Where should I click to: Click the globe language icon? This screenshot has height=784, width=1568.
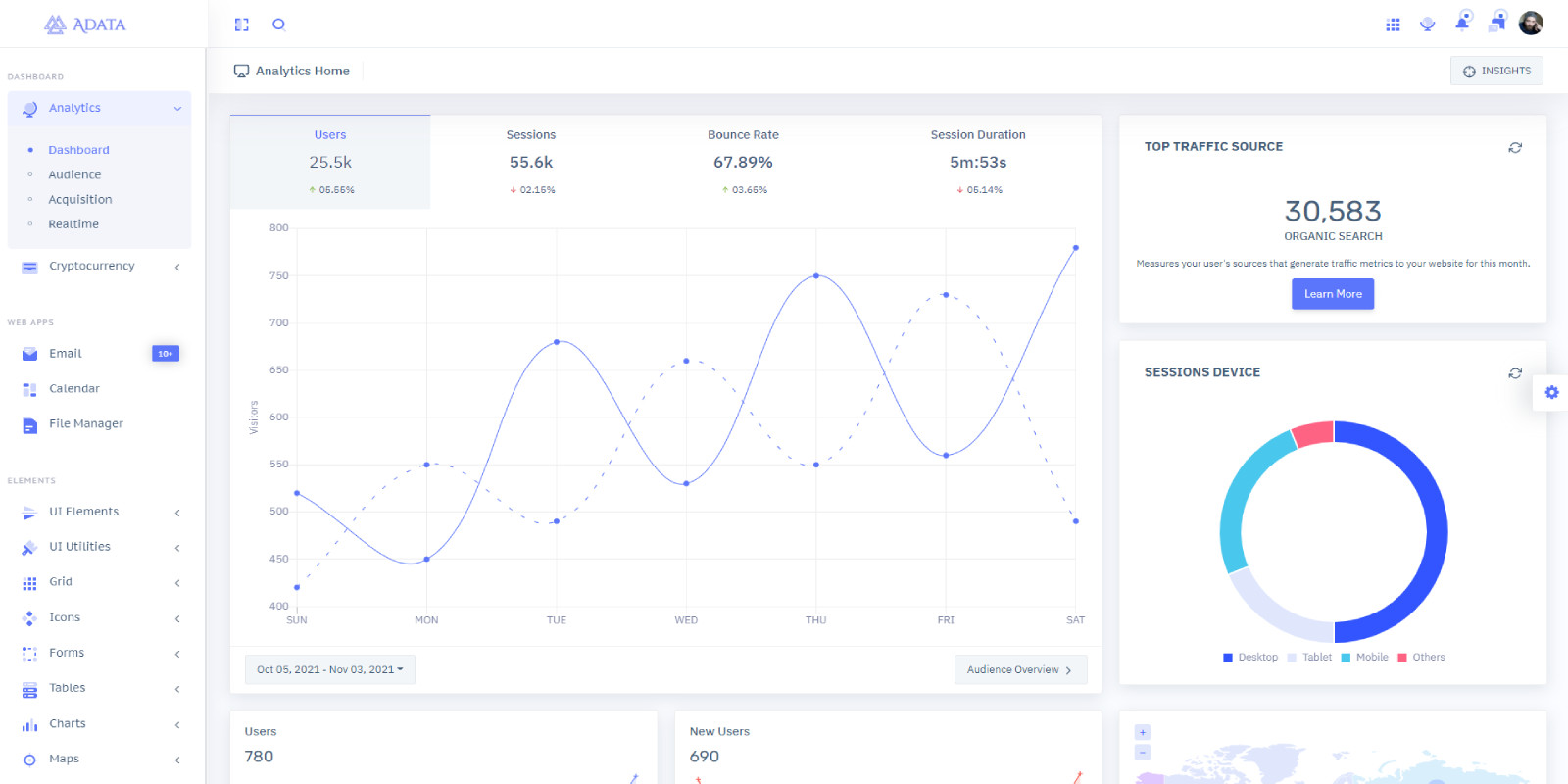pos(1427,24)
